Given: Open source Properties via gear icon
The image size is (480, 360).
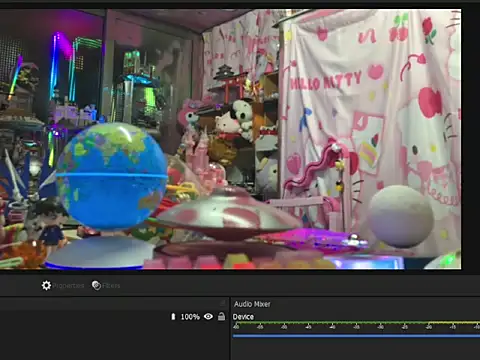Looking at the screenshot, I should click(x=46, y=285).
